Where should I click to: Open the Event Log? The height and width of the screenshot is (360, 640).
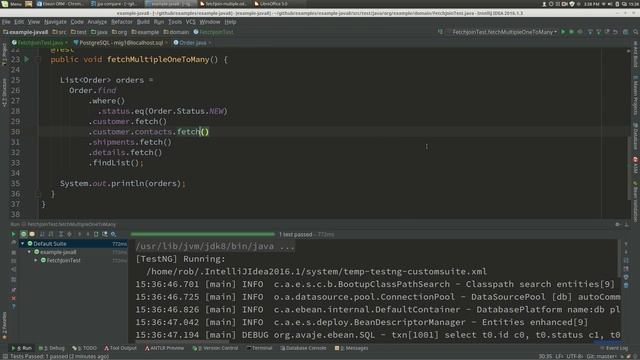point(614,348)
